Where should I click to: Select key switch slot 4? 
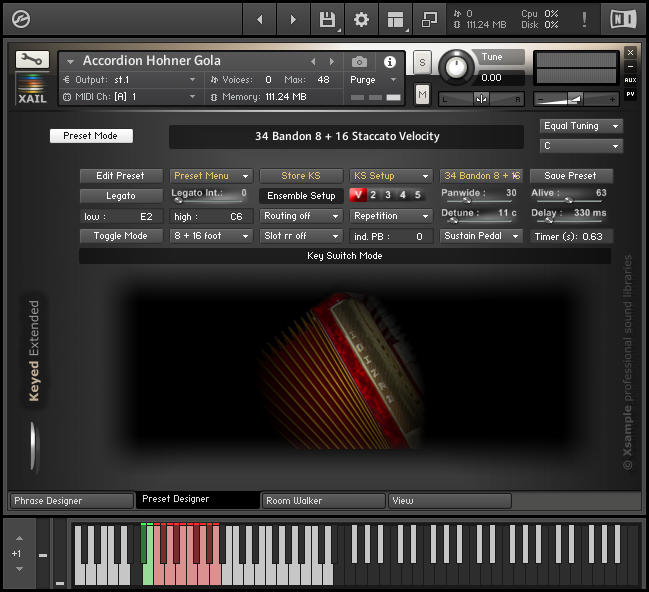pos(403,195)
